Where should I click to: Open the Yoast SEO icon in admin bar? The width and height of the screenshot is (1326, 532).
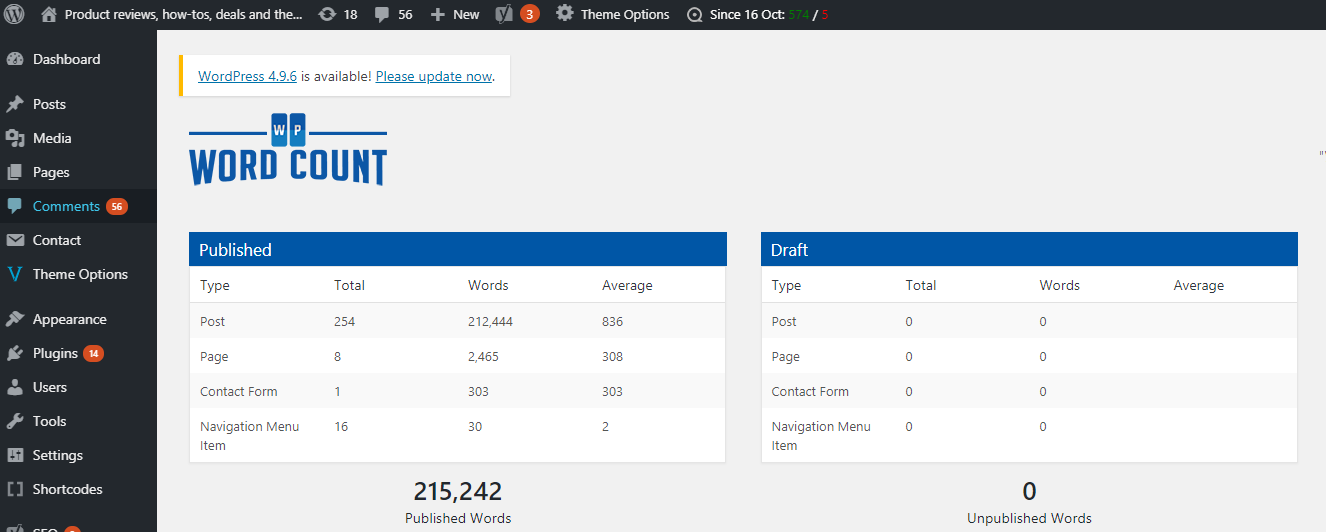coord(505,14)
